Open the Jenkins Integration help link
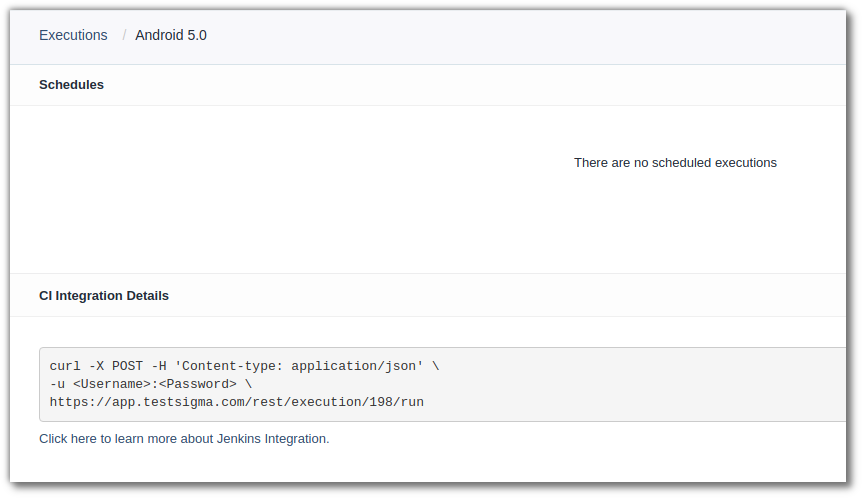The height and width of the screenshot is (498, 862). point(184,438)
